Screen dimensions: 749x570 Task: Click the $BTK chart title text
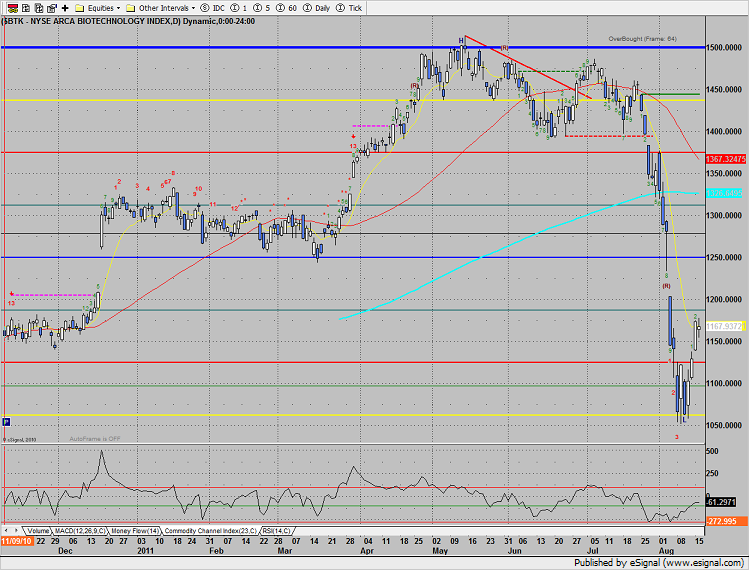[128, 22]
